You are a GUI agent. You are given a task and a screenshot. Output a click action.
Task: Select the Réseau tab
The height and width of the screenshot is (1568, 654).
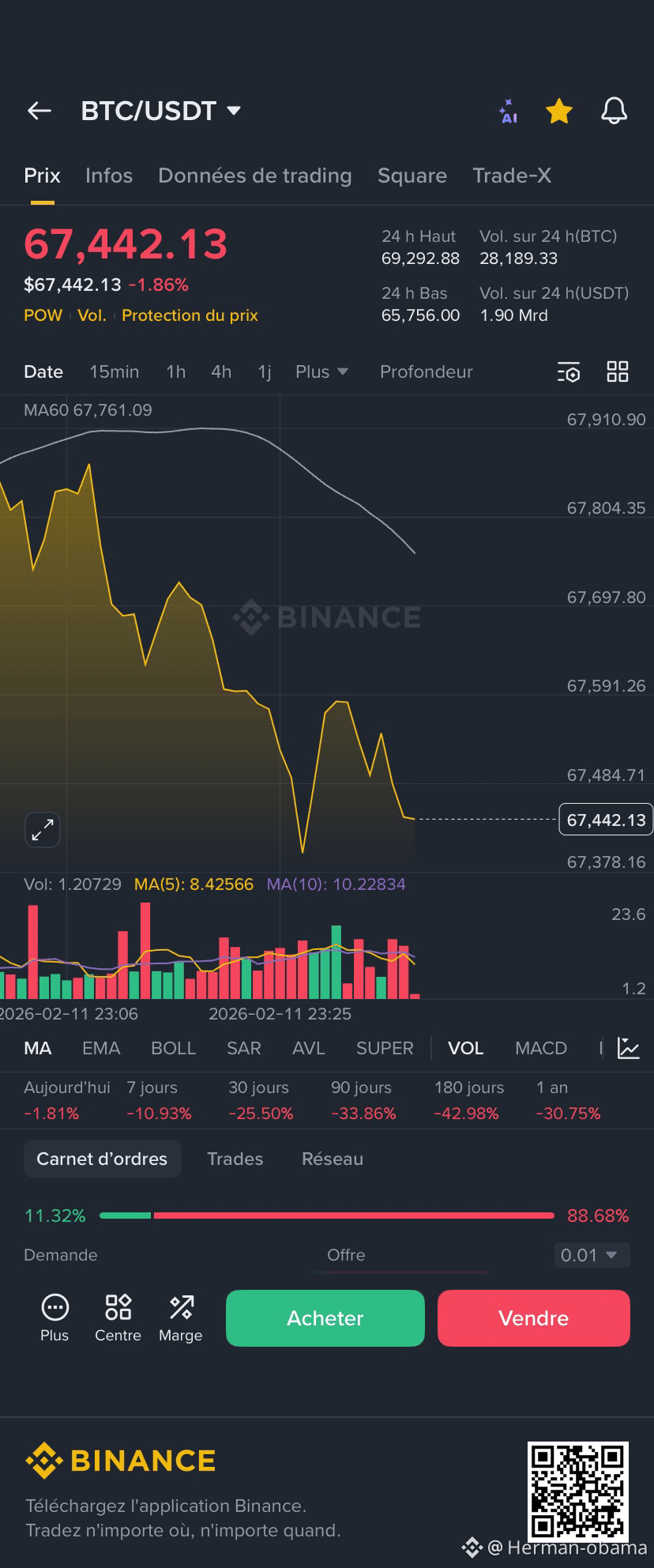(333, 1159)
